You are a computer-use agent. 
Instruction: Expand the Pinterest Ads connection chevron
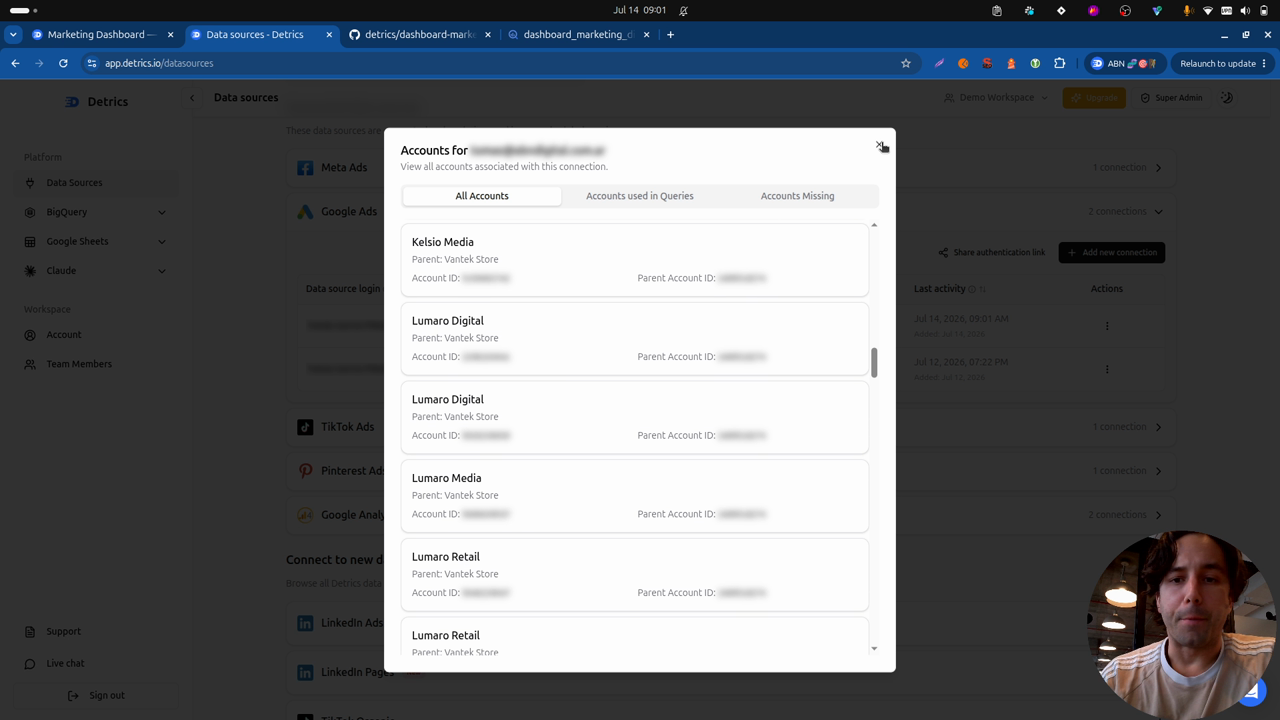[x=1159, y=471]
